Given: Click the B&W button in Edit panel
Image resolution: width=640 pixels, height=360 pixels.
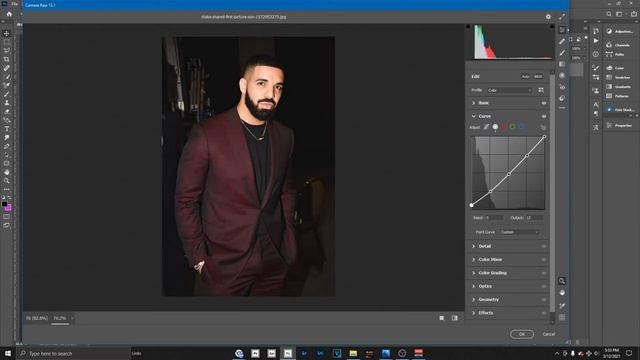Looking at the screenshot, I should (x=538, y=76).
